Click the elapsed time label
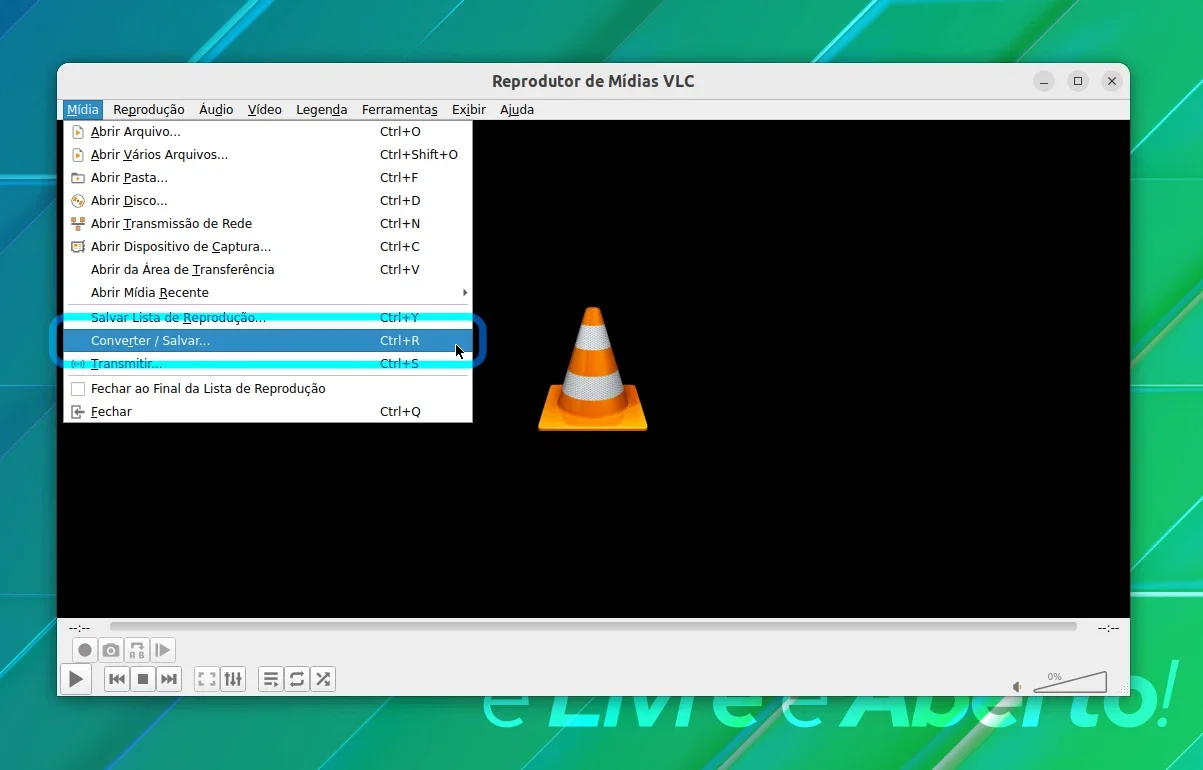The width and height of the screenshot is (1203, 770). point(79,628)
